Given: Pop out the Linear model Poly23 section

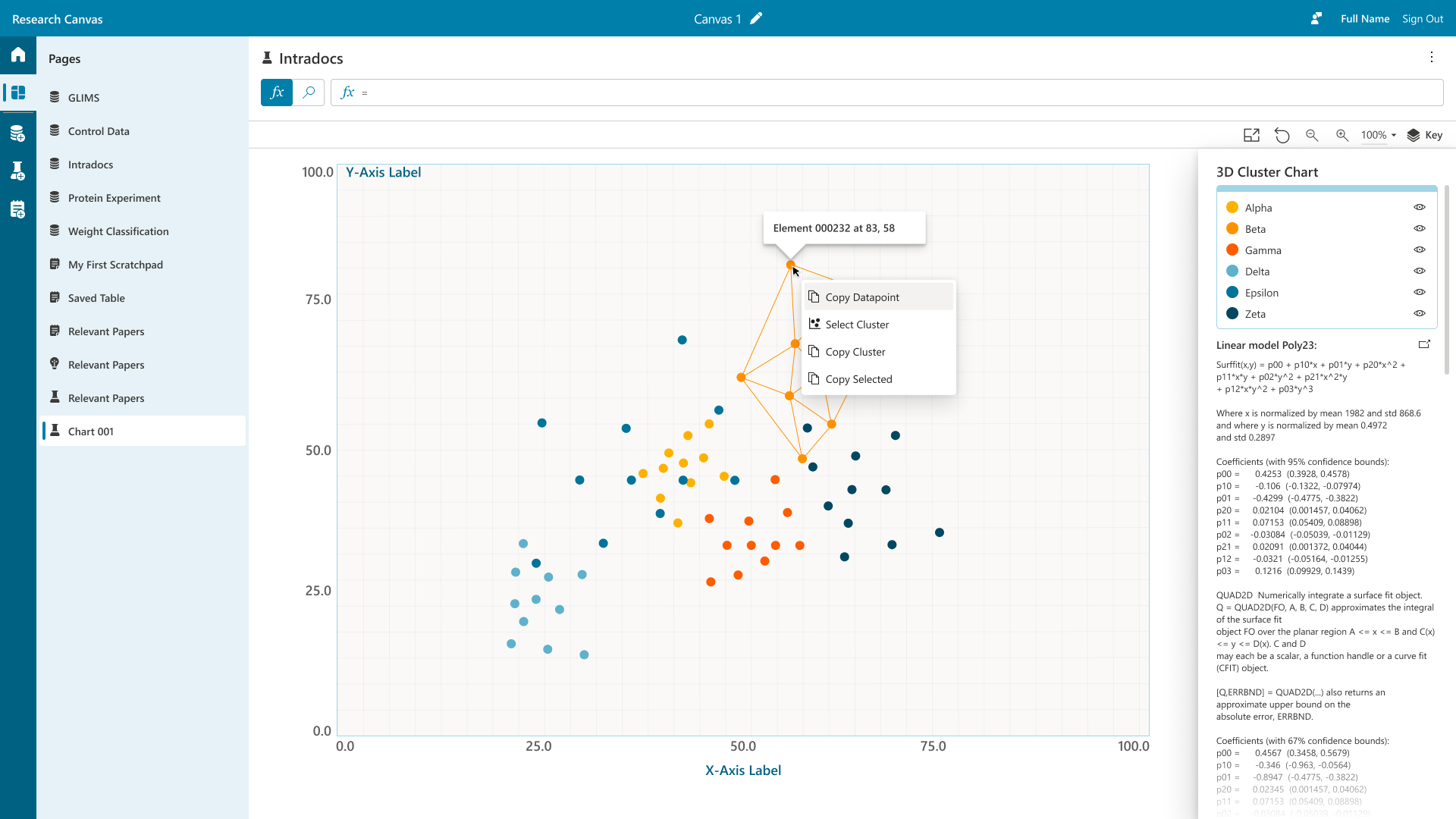Looking at the screenshot, I should [x=1424, y=344].
